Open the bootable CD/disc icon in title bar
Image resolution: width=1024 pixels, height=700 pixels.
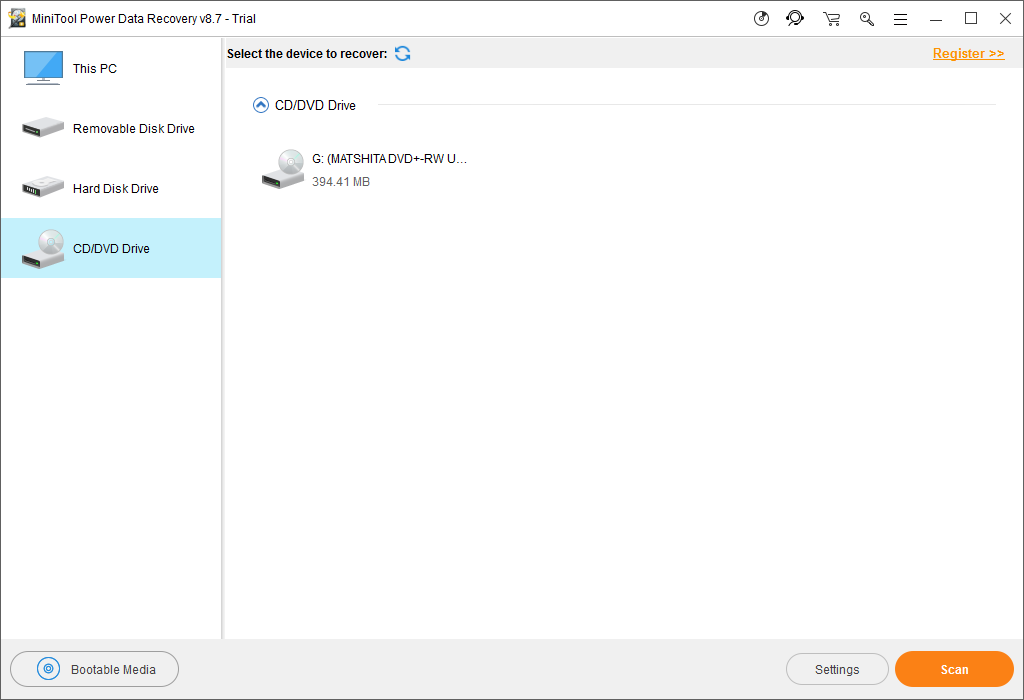pos(761,19)
